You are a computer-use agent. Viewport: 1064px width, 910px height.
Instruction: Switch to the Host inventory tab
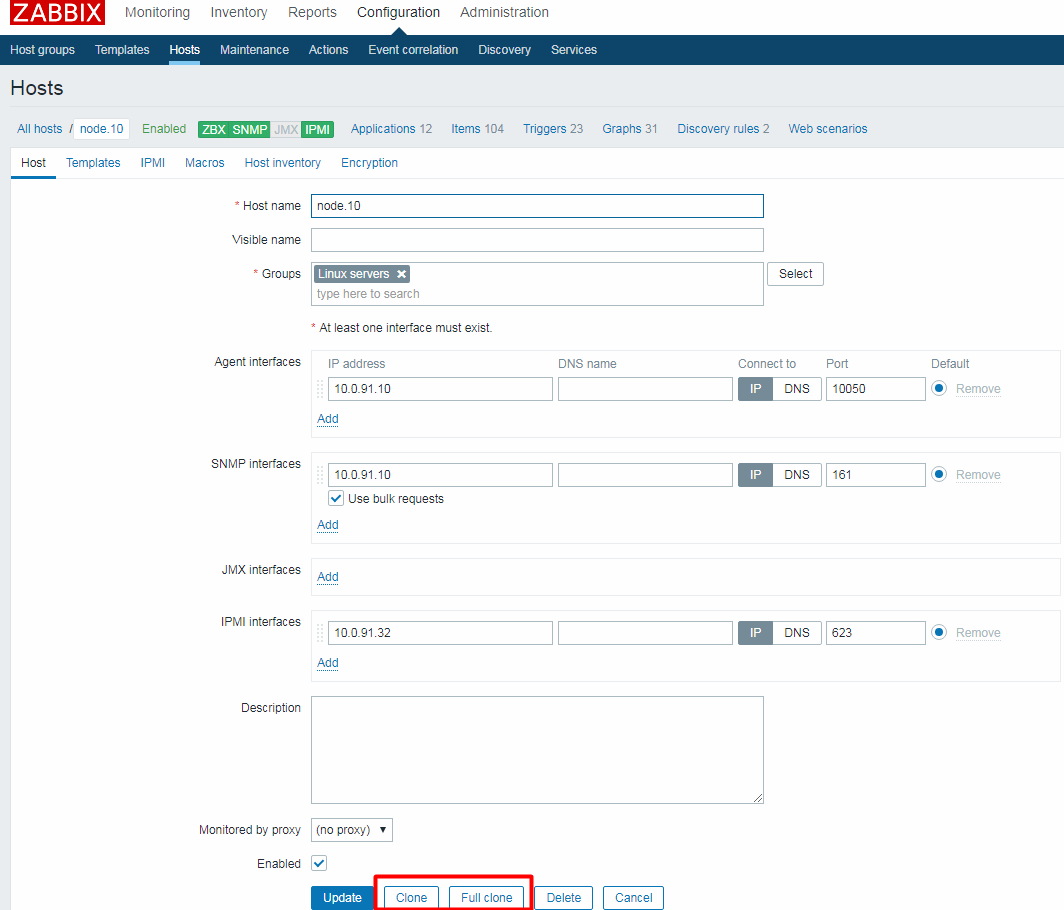(x=282, y=163)
